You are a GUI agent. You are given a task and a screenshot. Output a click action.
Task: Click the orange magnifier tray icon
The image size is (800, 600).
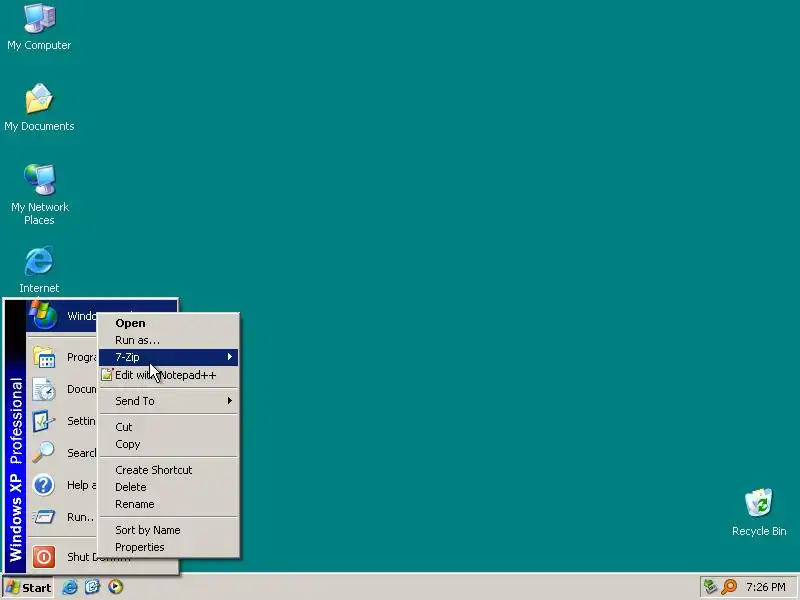[729, 587]
